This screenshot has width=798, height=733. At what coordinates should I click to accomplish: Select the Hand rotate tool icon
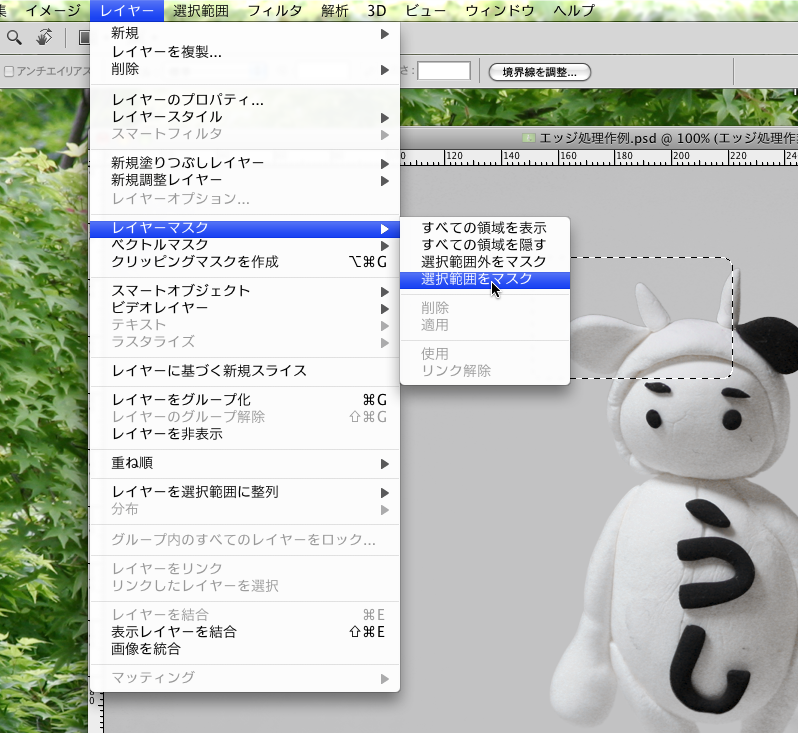[x=45, y=38]
